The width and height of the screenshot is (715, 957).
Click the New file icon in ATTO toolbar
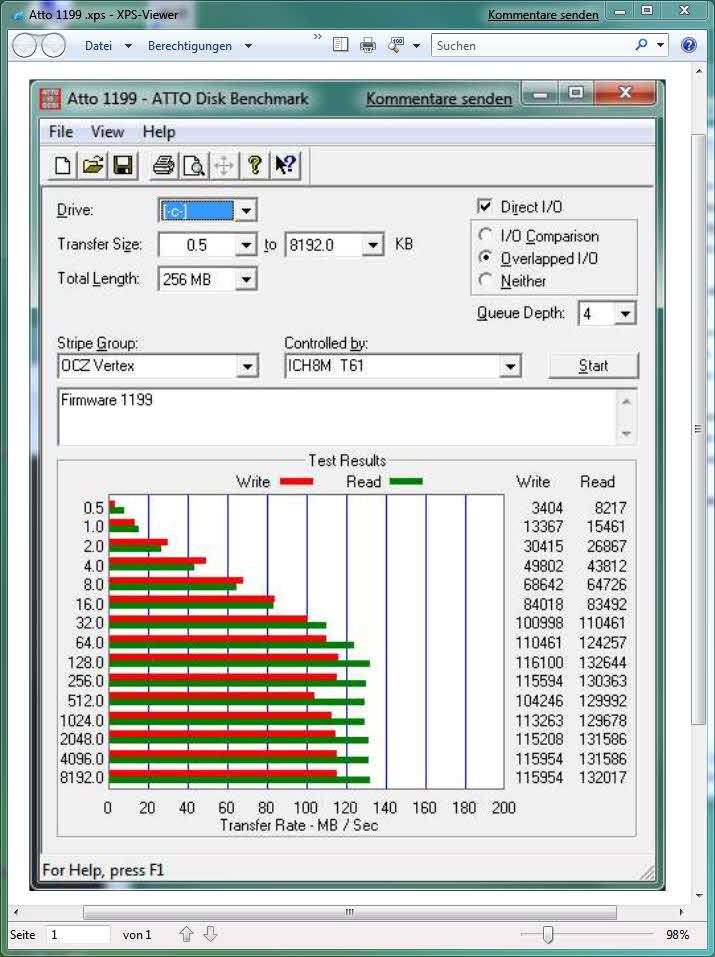[62, 165]
